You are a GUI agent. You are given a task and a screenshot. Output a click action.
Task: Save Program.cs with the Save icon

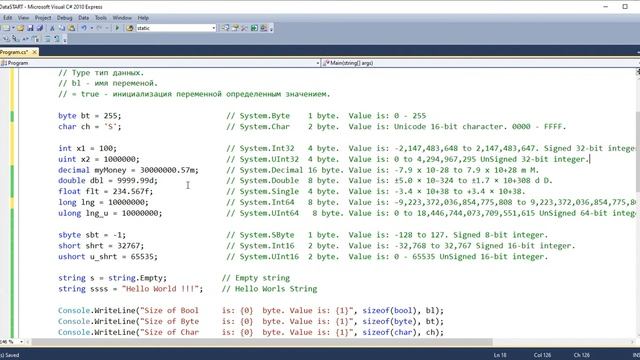click(30, 28)
